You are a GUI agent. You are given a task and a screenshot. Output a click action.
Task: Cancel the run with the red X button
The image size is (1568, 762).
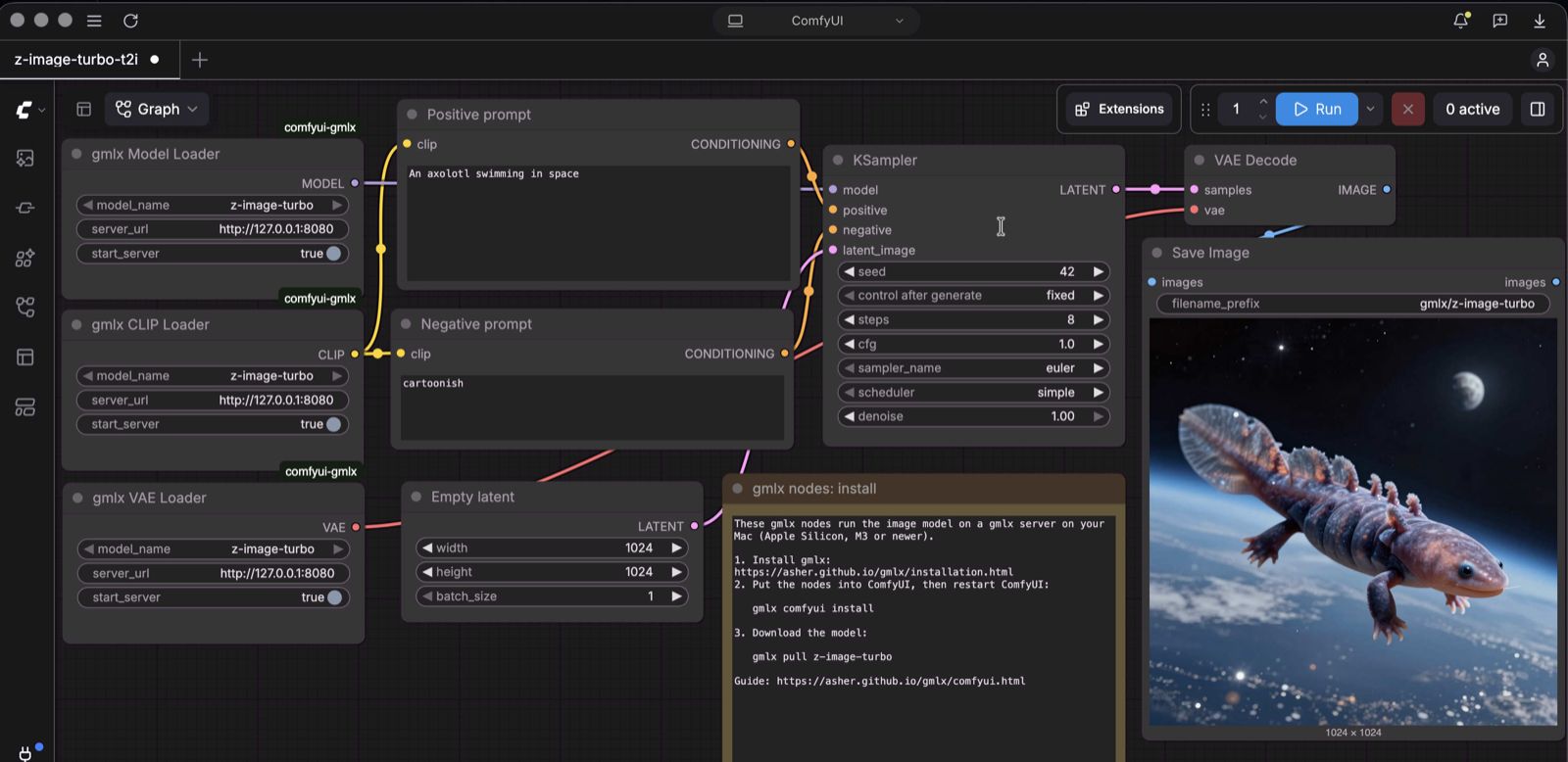(1407, 109)
